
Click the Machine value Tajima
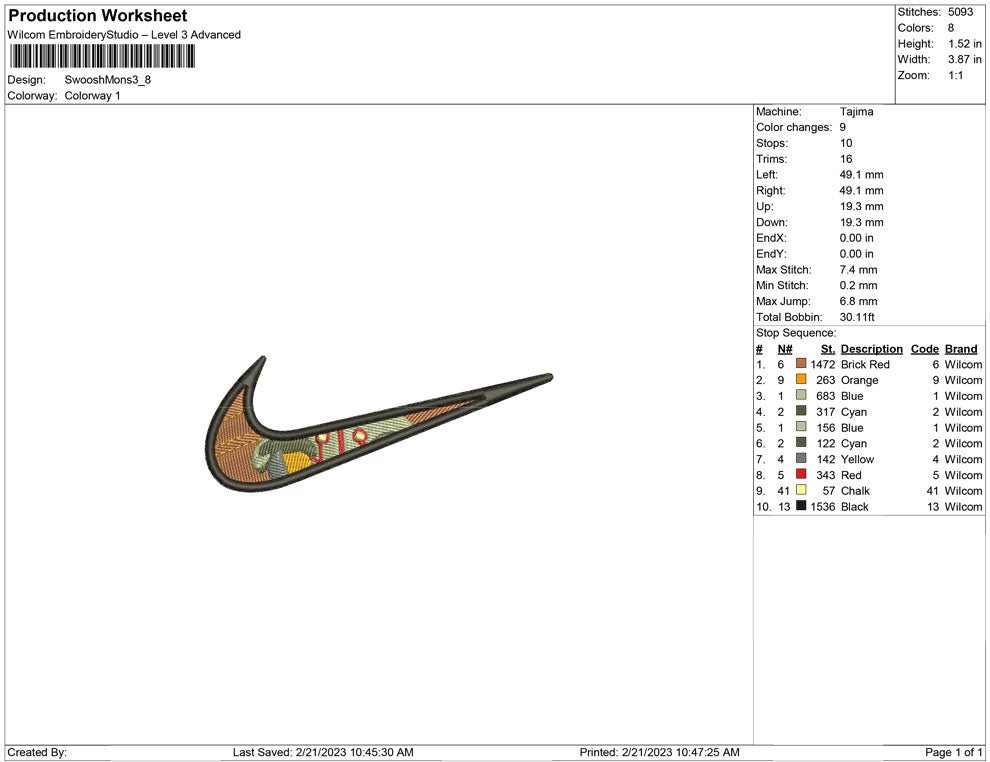point(856,111)
